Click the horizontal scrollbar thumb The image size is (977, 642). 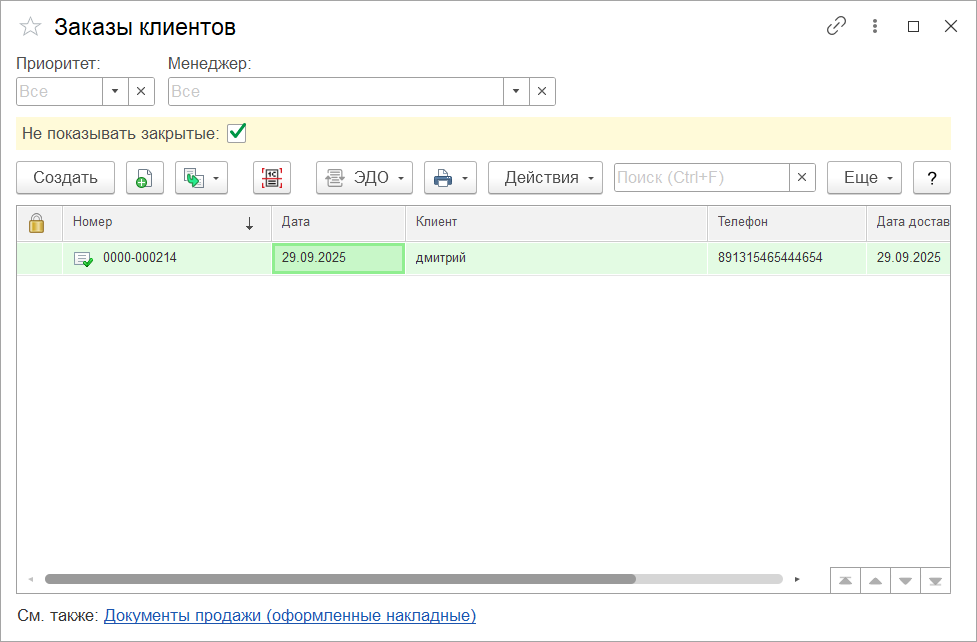pyautogui.click(x=340, y=579)
